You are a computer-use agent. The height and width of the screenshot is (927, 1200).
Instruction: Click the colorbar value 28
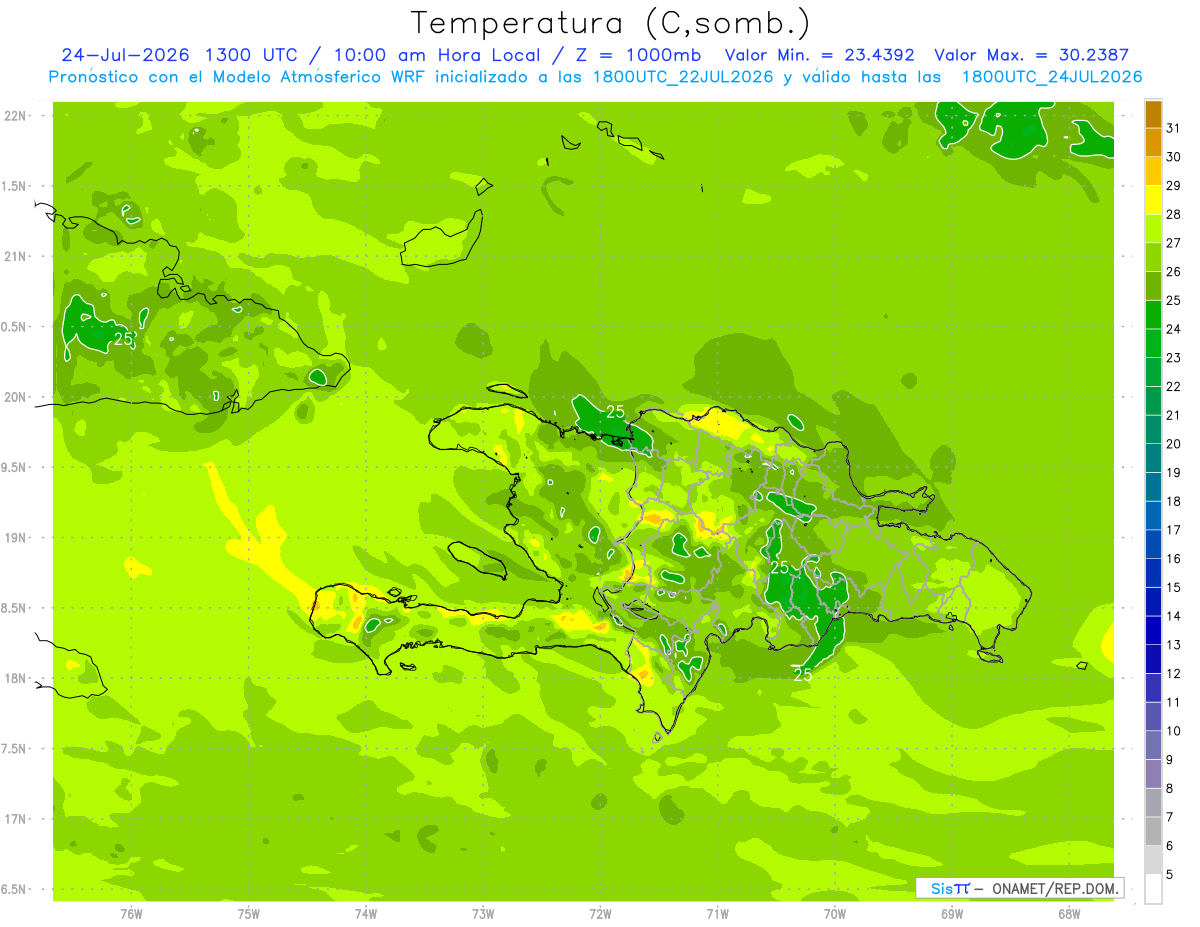click(x=1173, y=214)
